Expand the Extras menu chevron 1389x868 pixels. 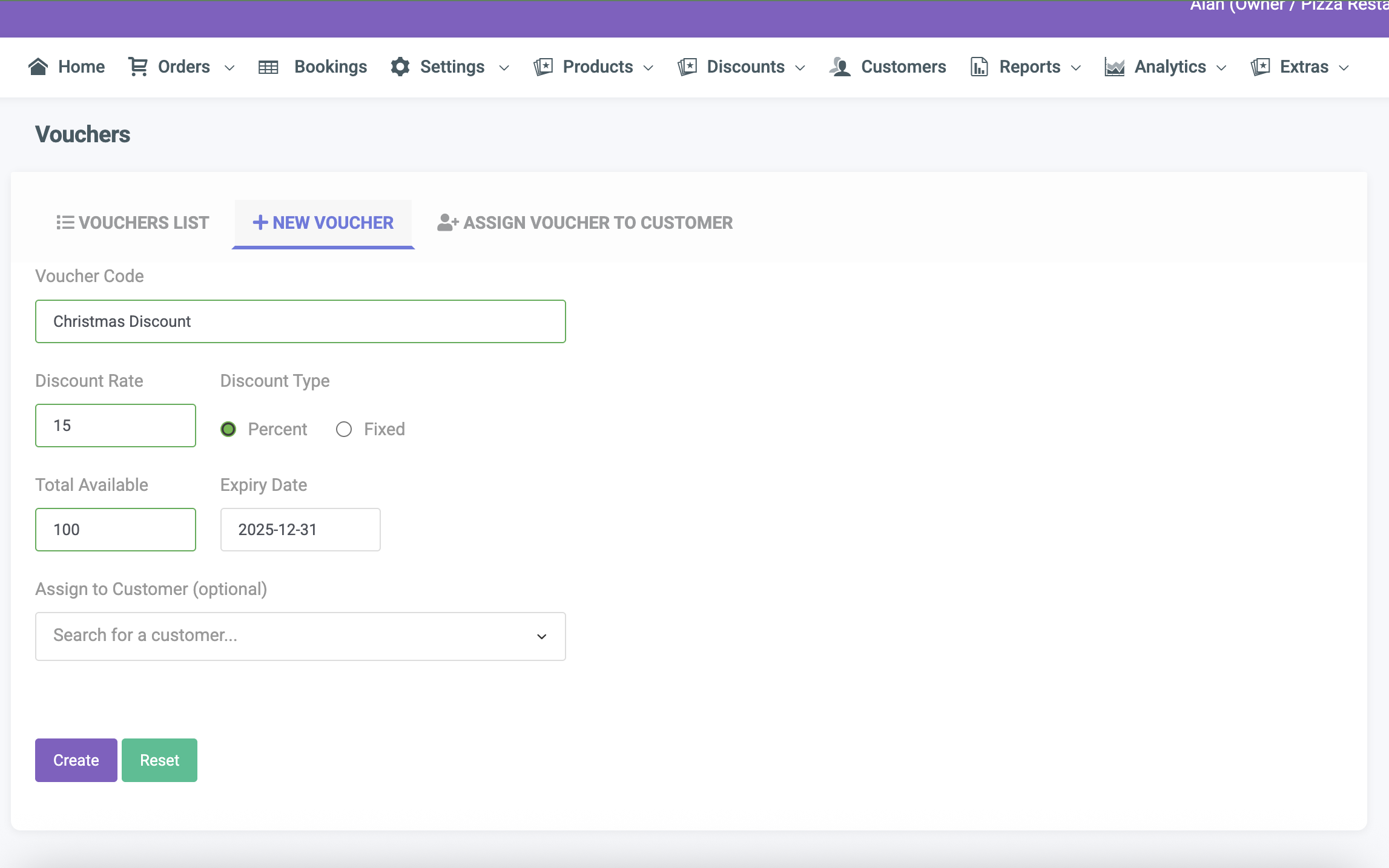click(x=1344, y=68)
